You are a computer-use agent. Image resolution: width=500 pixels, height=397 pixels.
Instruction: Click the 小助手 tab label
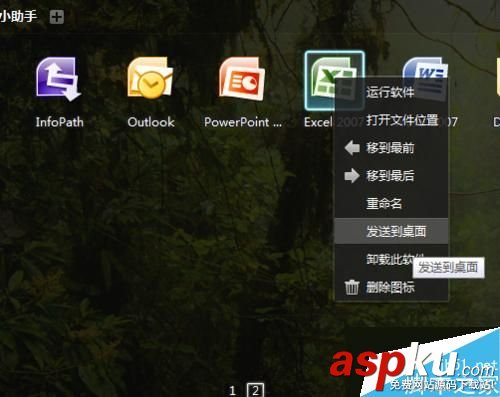[18, 16]
